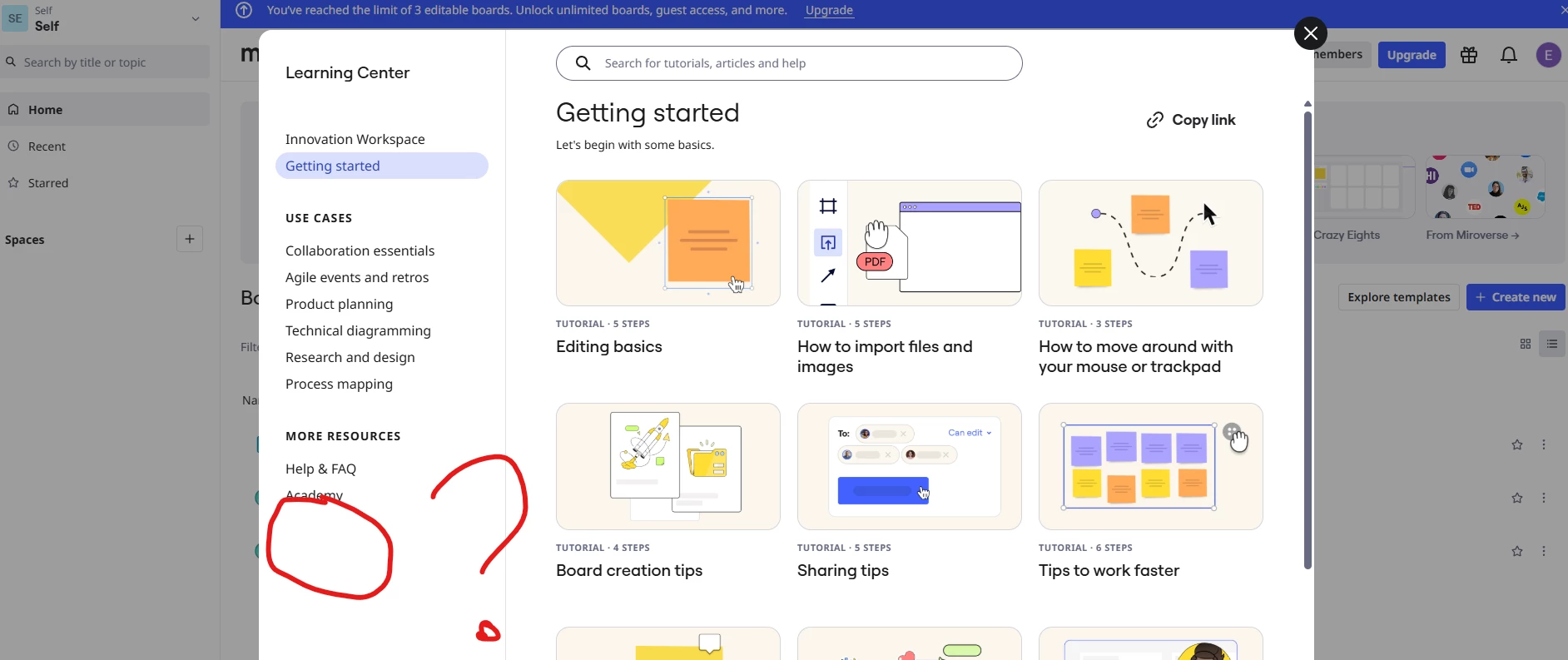
Task: Open the Sharing tips tutorial thumbnail
Action: 910,467
